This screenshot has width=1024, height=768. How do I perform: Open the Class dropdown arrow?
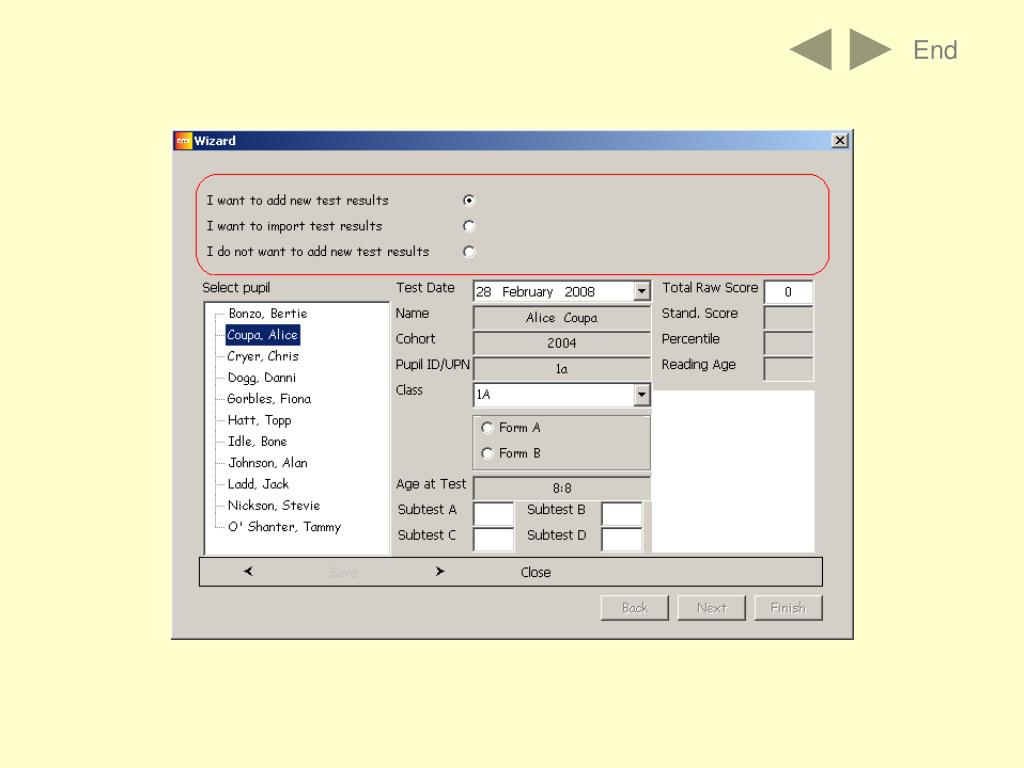coord(642,394)
